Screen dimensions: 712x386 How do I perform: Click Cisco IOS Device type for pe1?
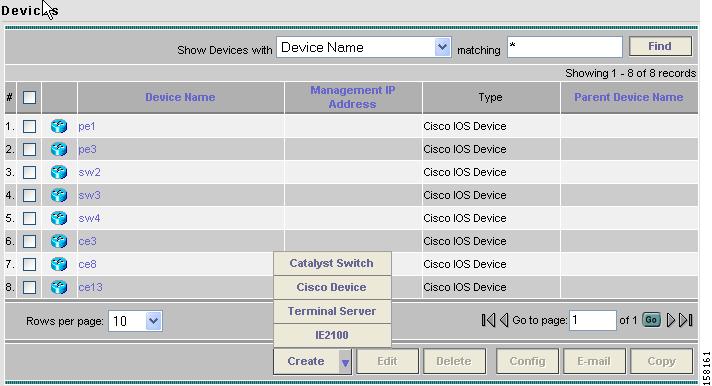coord(465,126)
